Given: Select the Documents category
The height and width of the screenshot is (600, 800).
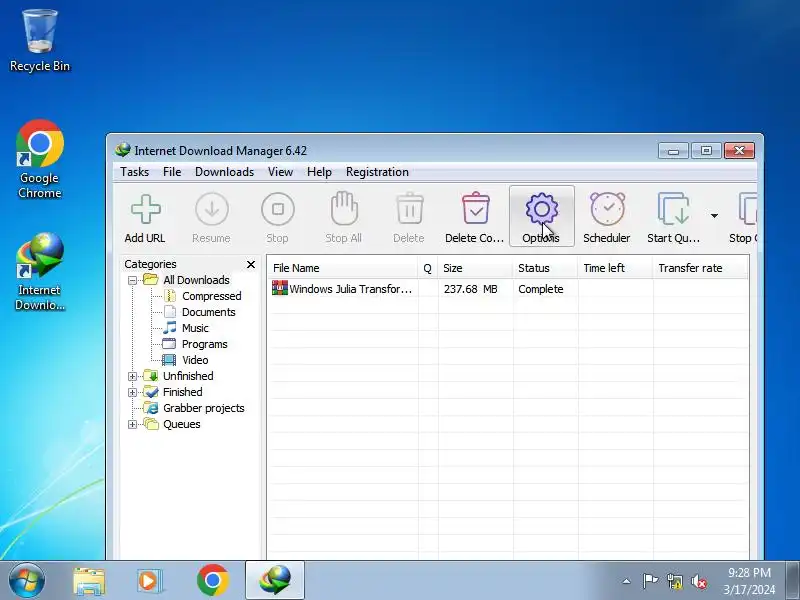Looking at the screenshot, I should pyautogui.click(x=209, y=312).
